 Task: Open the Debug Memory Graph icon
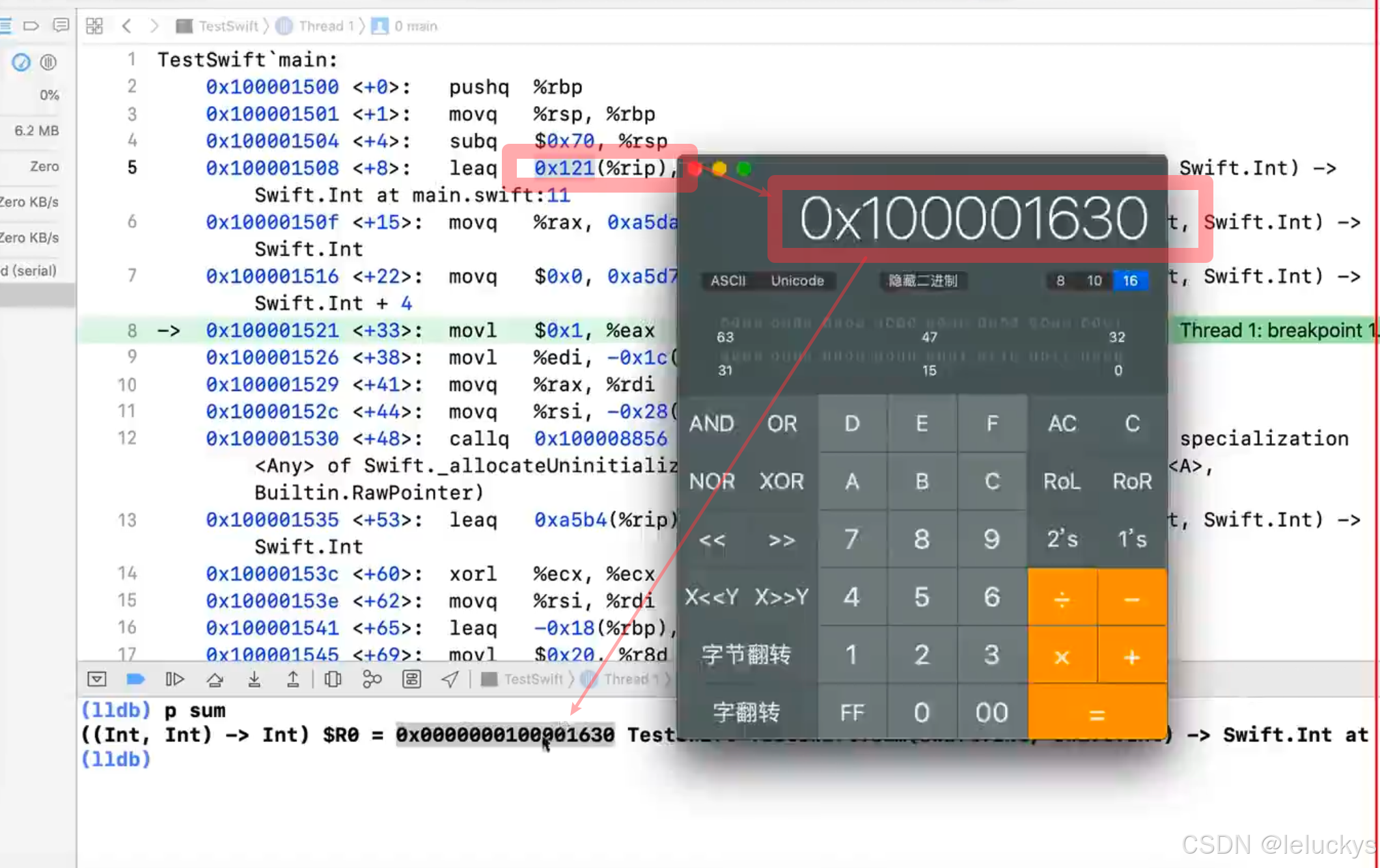point(372,679)
